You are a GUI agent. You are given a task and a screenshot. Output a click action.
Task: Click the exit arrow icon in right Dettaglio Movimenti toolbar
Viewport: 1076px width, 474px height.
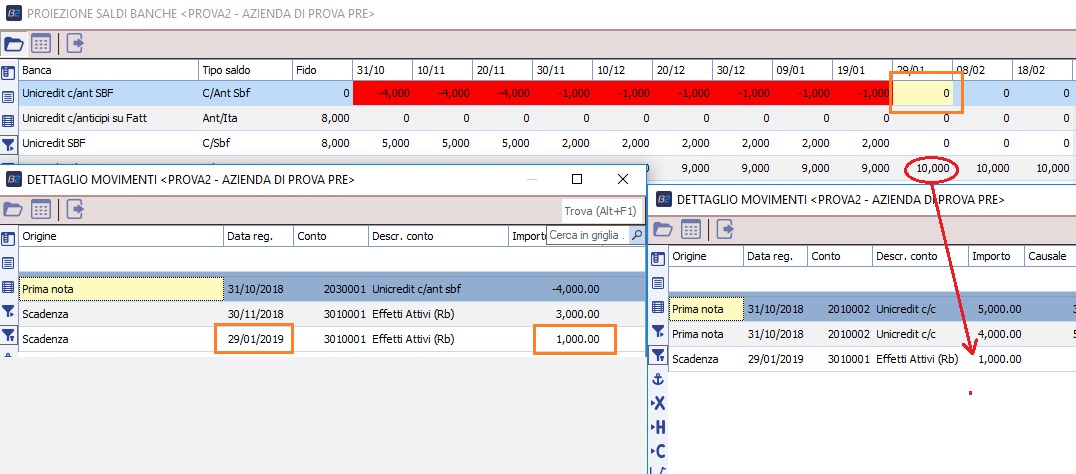point(725,230)
